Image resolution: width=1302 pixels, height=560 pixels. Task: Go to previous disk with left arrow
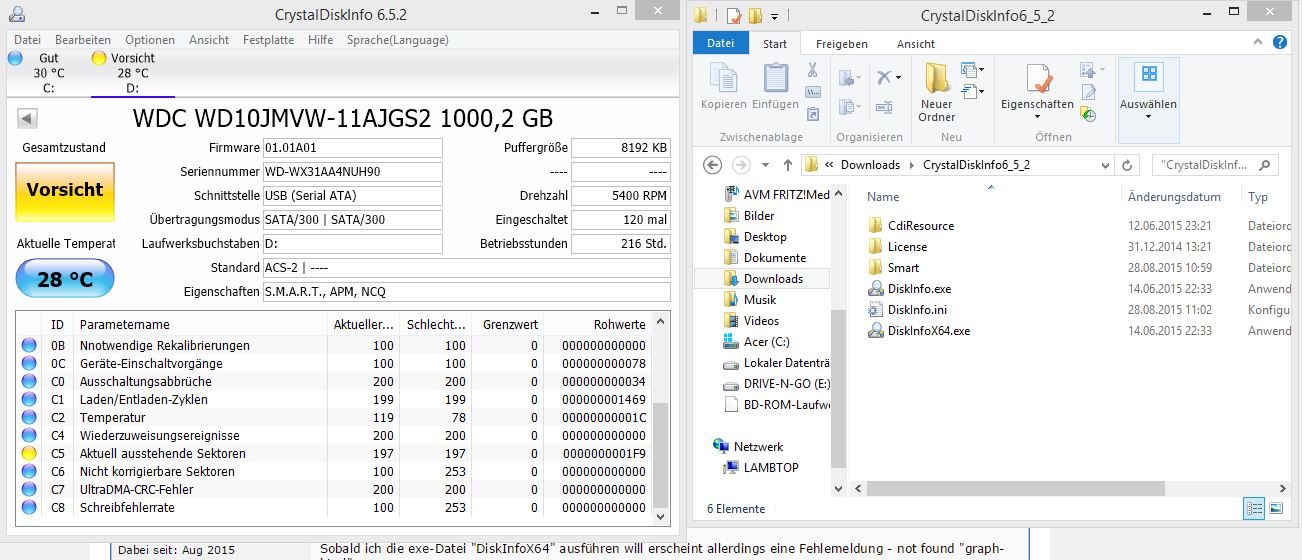click(x=27, y=119)
